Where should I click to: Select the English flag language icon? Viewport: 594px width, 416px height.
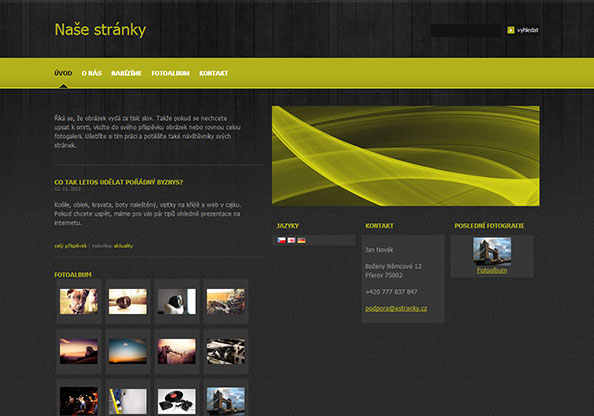pyautogui.click(x=291, y=240)
